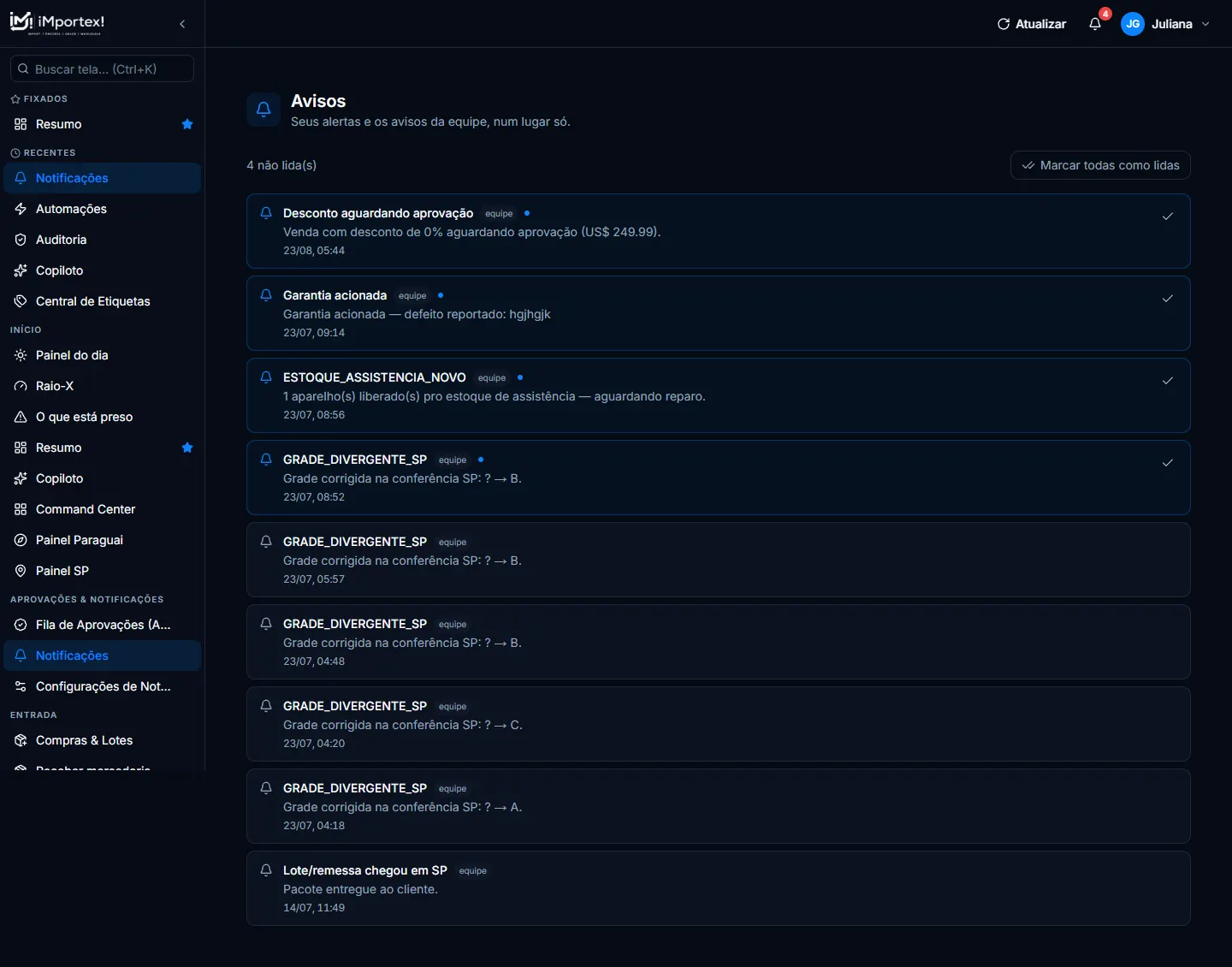Open Notificações under Aprovações & Notificações
The image size is (1232, 967).
click(x=103, y=656)
